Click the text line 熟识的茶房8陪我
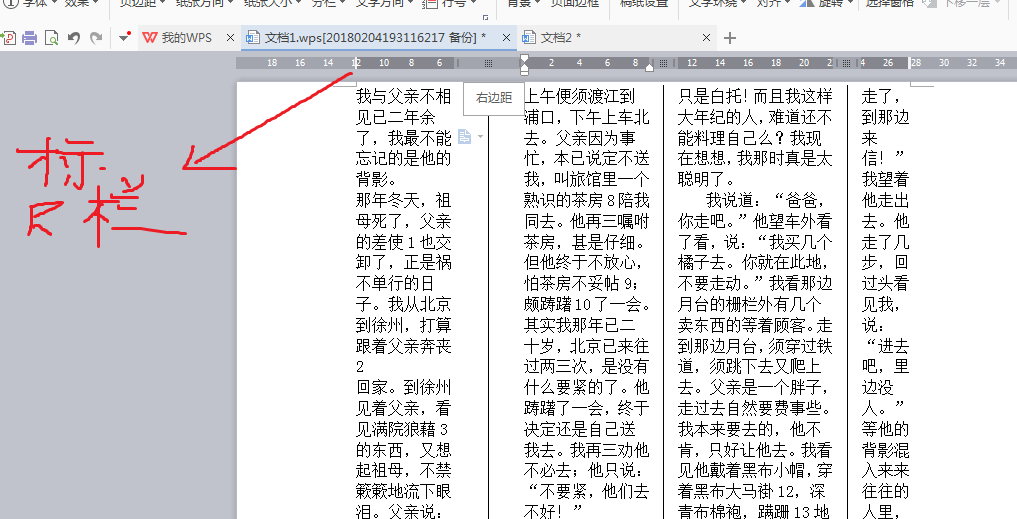The image size is (1017, 519). (x=586, y=200)
